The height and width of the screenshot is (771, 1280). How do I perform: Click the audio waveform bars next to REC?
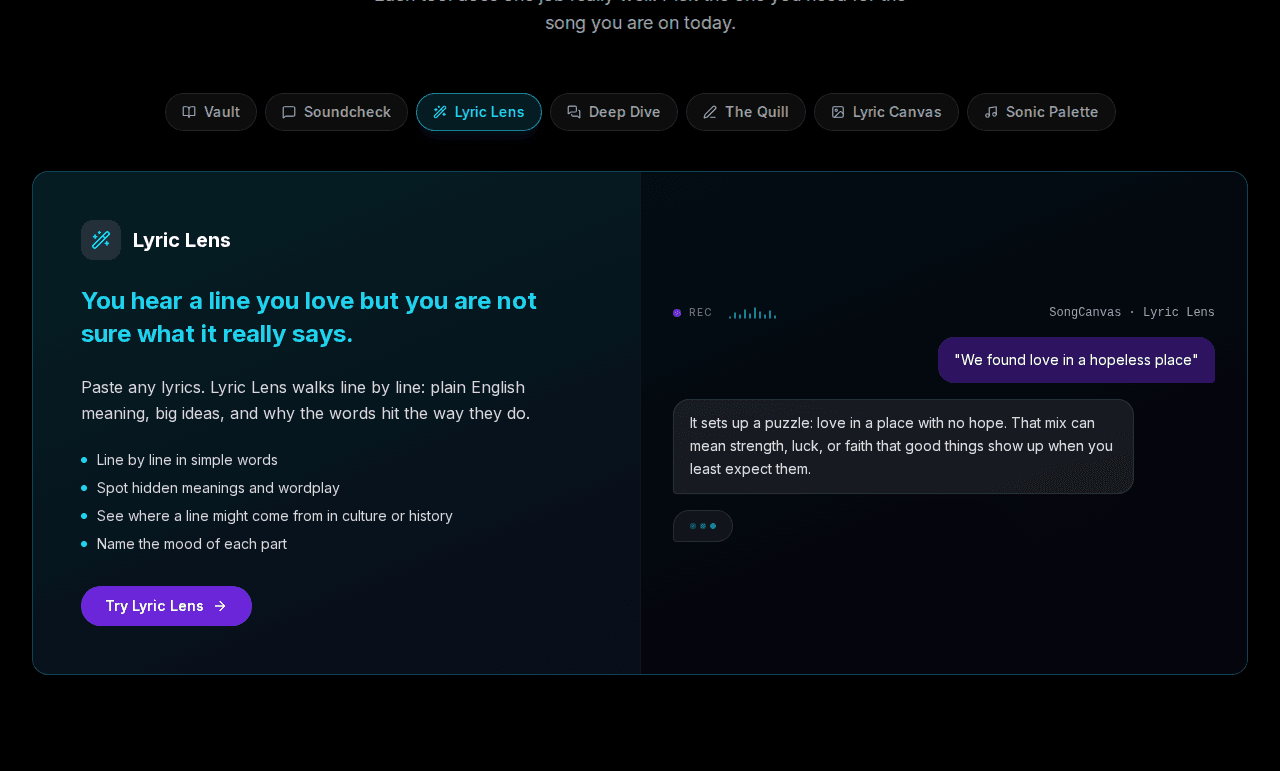(x=752, y=313)
